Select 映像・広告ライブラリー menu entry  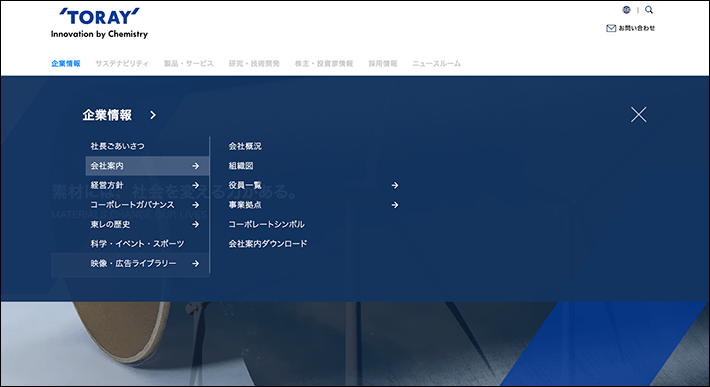[x=133, y=263]
